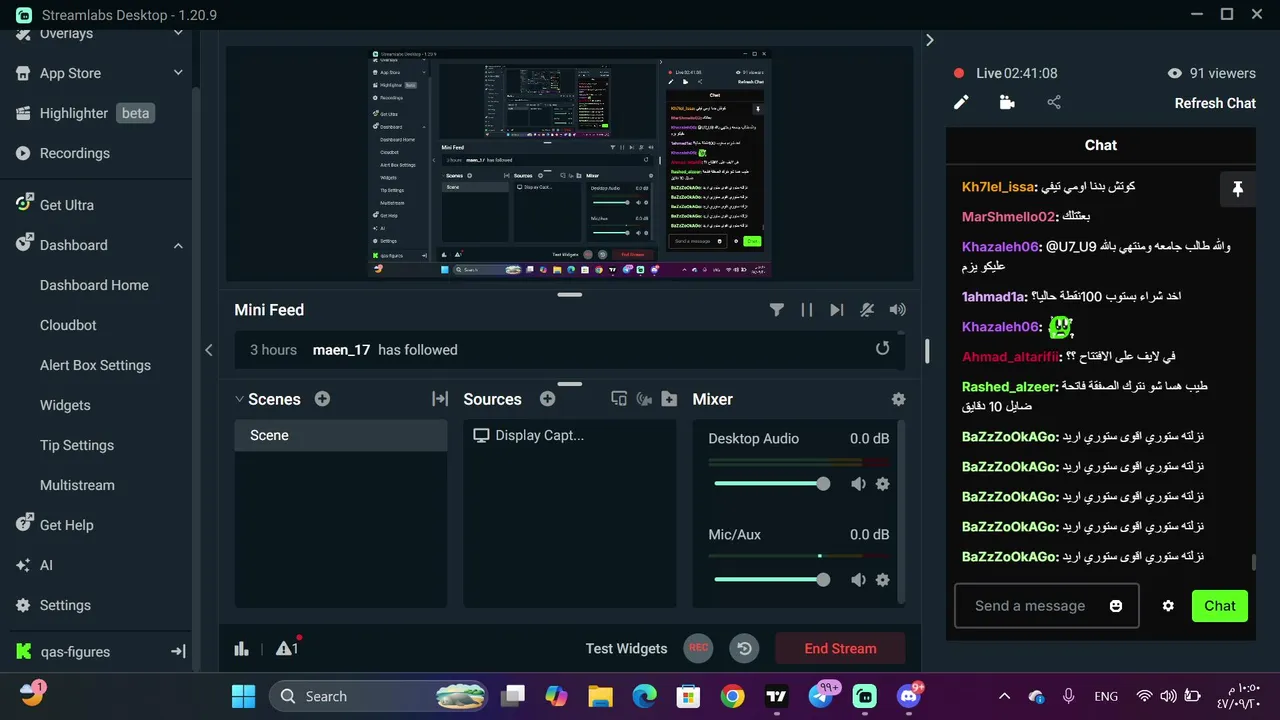Expand the App Store chevron
This screenshot has width=1280, height=720.
pyautogui.click(x=178, y=73)
